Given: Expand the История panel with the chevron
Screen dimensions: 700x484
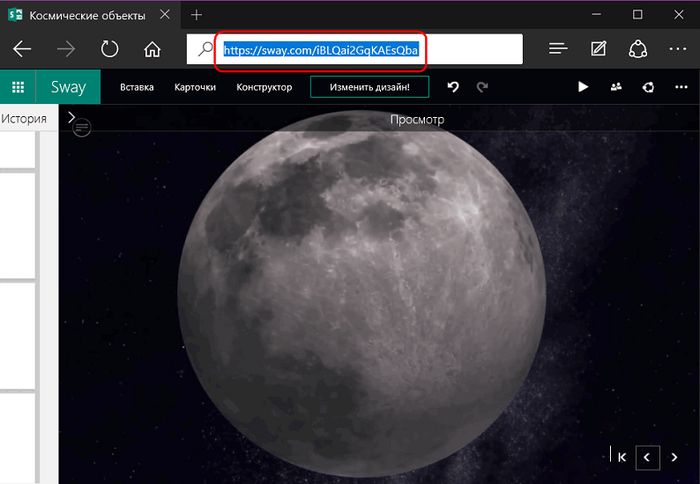Looking at the screenshot, I should (72, 118).
